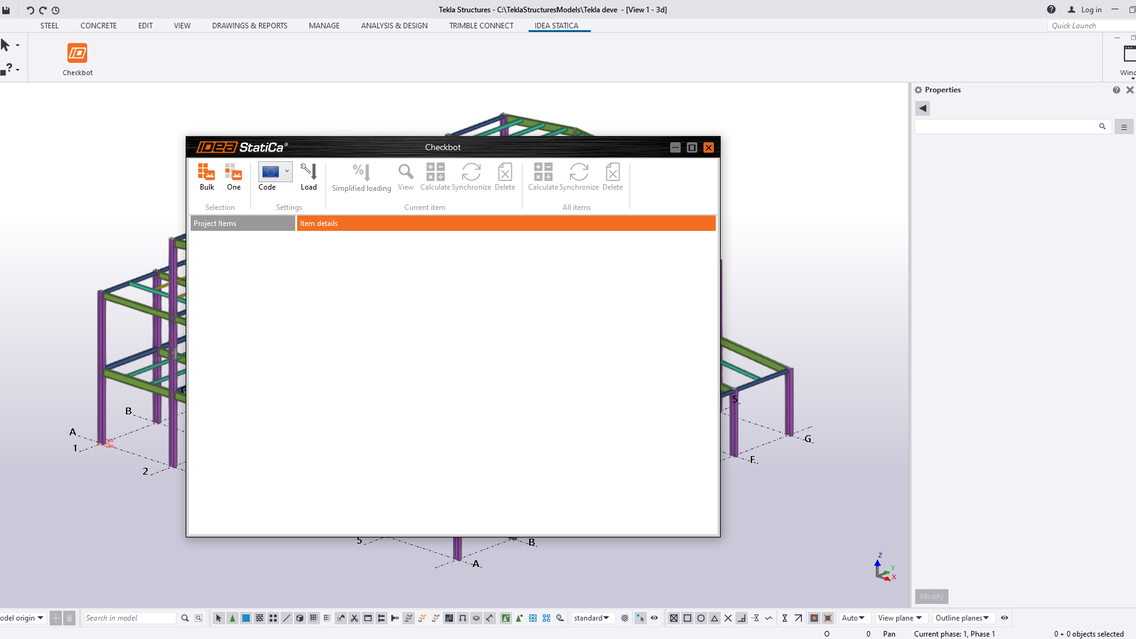Expand the arrow beside the selection tool
1136x639 pixels.
pyautogui.click(x=17, y=46)
